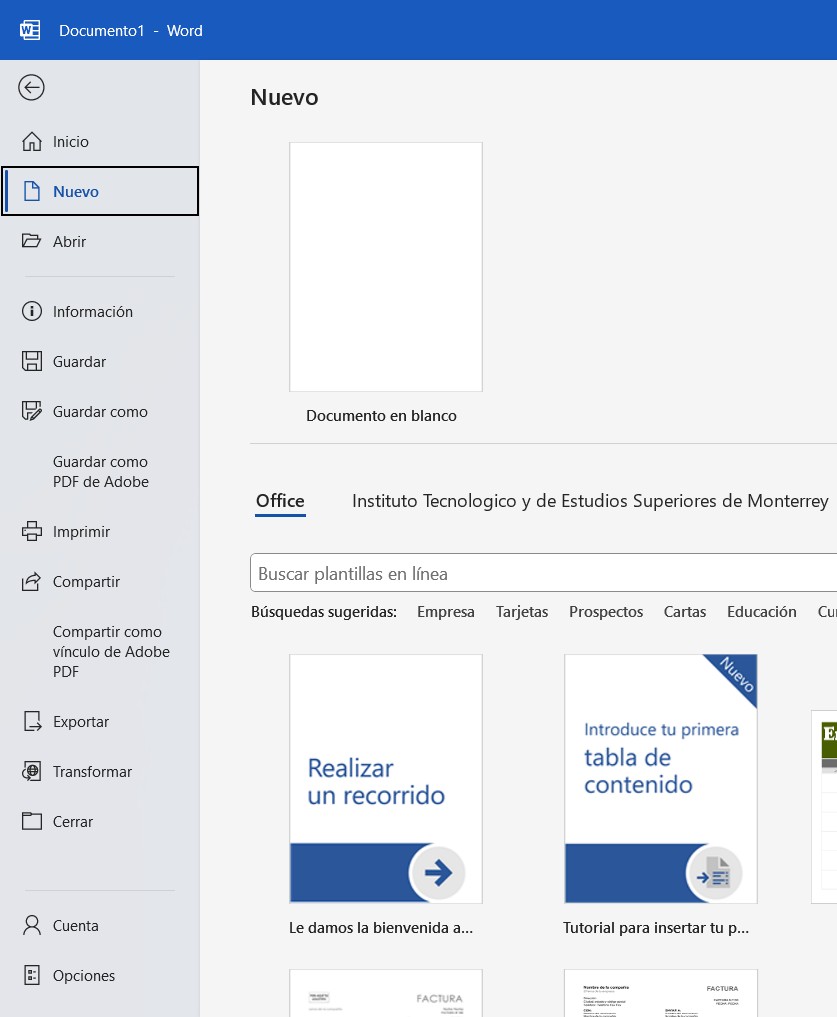Click the Guardar como pencil-disk icon
The width and height of the screenshot is (837, 1017).
coord(32,411)
